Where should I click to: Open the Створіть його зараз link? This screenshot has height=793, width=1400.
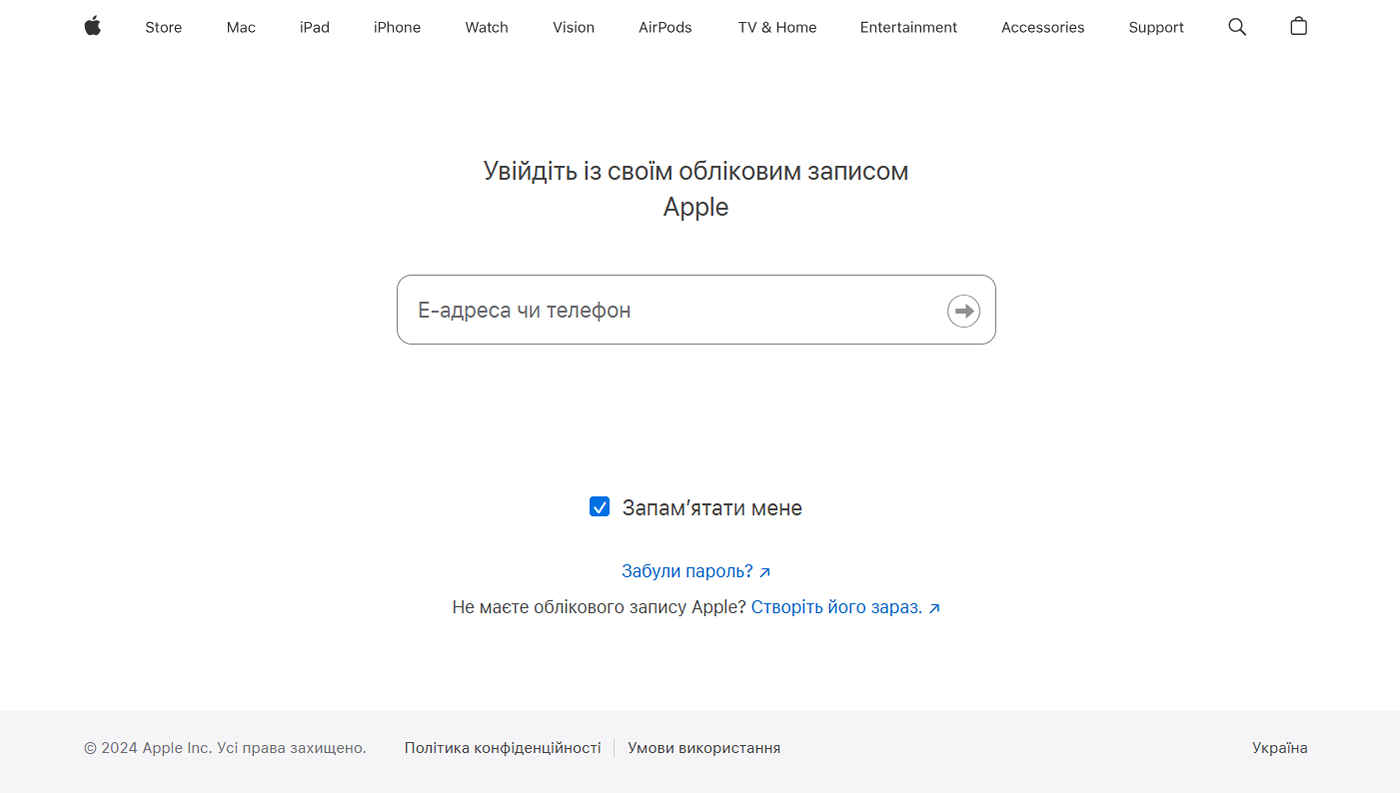(846, 607)
